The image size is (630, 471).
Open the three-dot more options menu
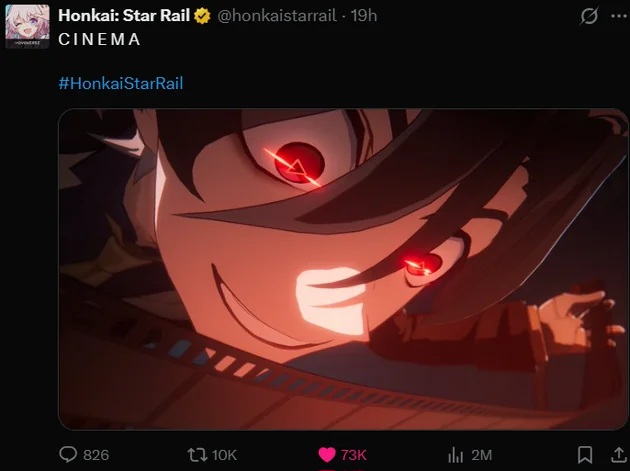(x=619, y=16)
